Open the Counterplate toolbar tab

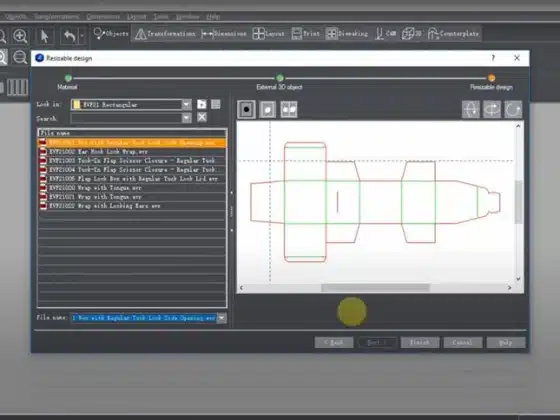click(453, 34)
